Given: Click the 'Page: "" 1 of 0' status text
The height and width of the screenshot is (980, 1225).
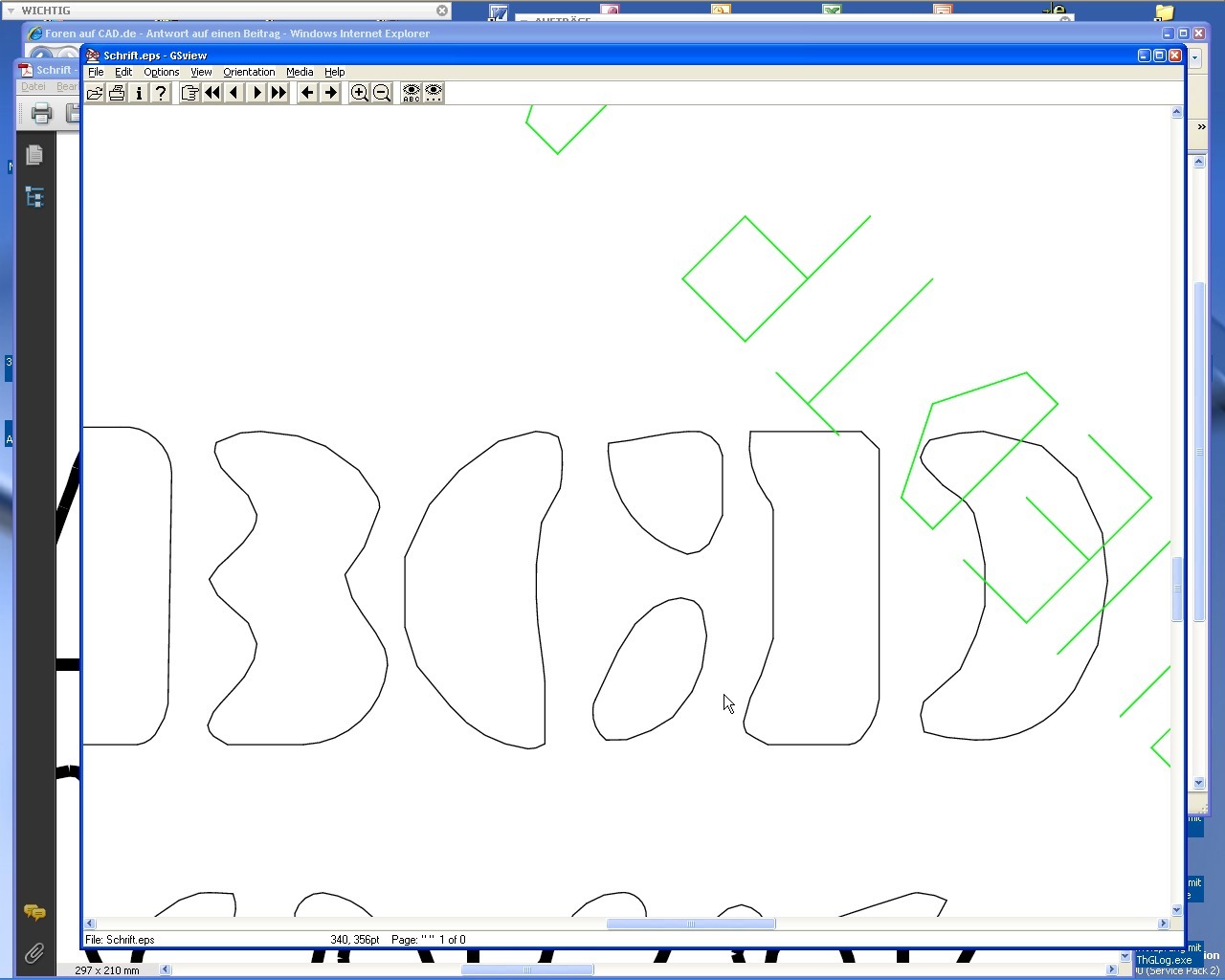Looking at the screenshot, I should click(429, 940).
